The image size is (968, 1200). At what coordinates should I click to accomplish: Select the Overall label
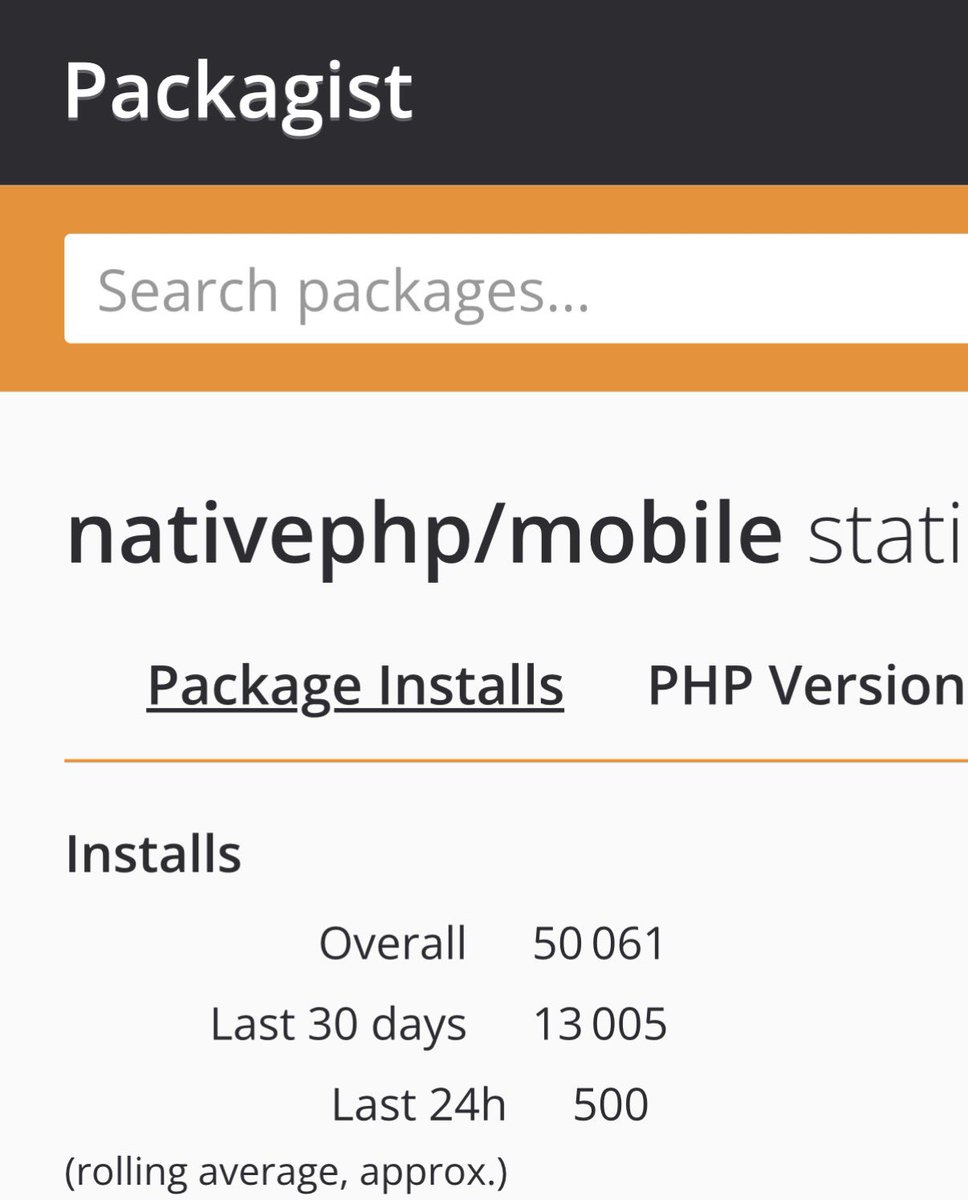[393, 943]
